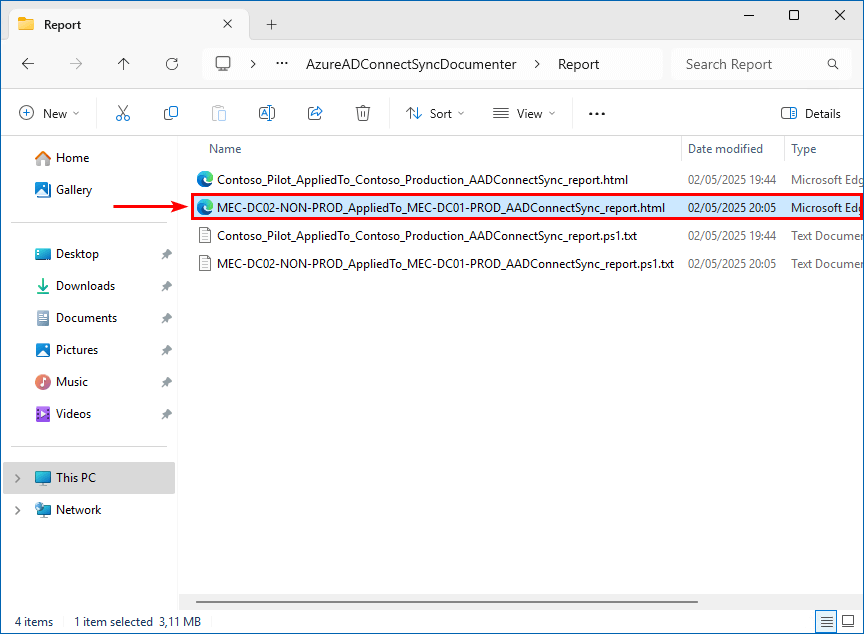
Task: Click the Report breadcrumb segment
Action: [578, 64]
